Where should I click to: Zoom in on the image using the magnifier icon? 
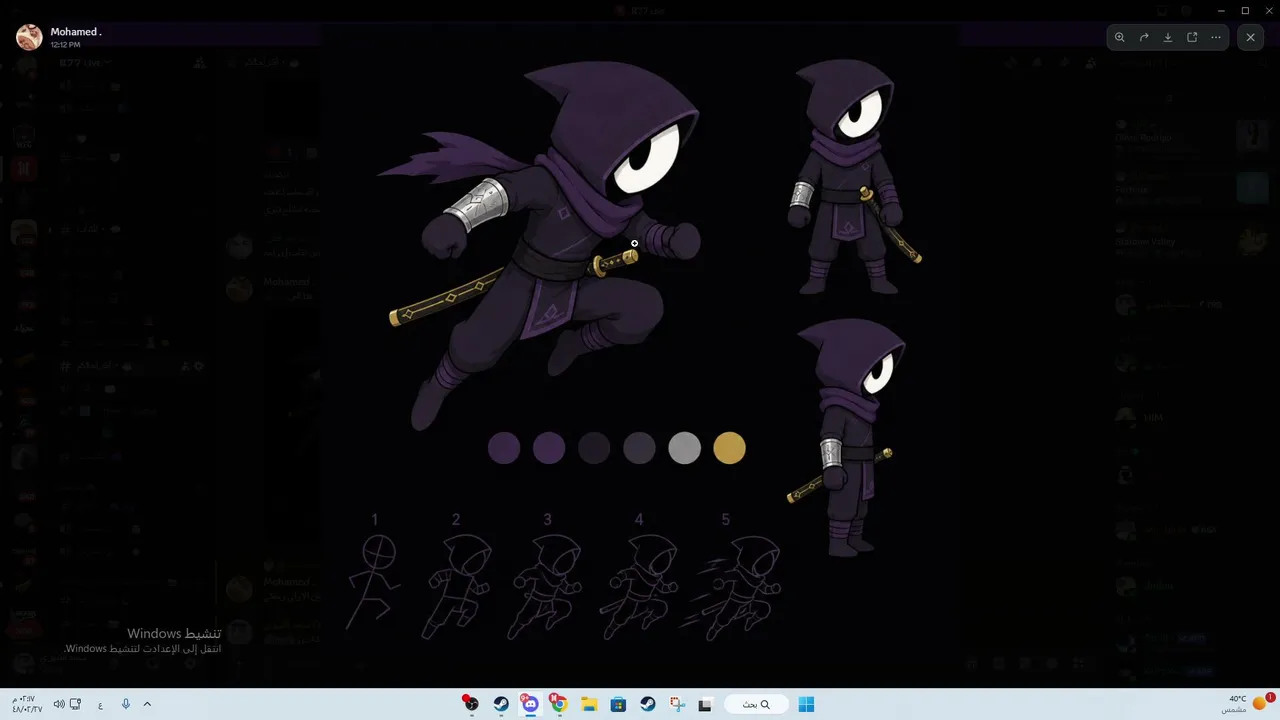(1120, 38)
